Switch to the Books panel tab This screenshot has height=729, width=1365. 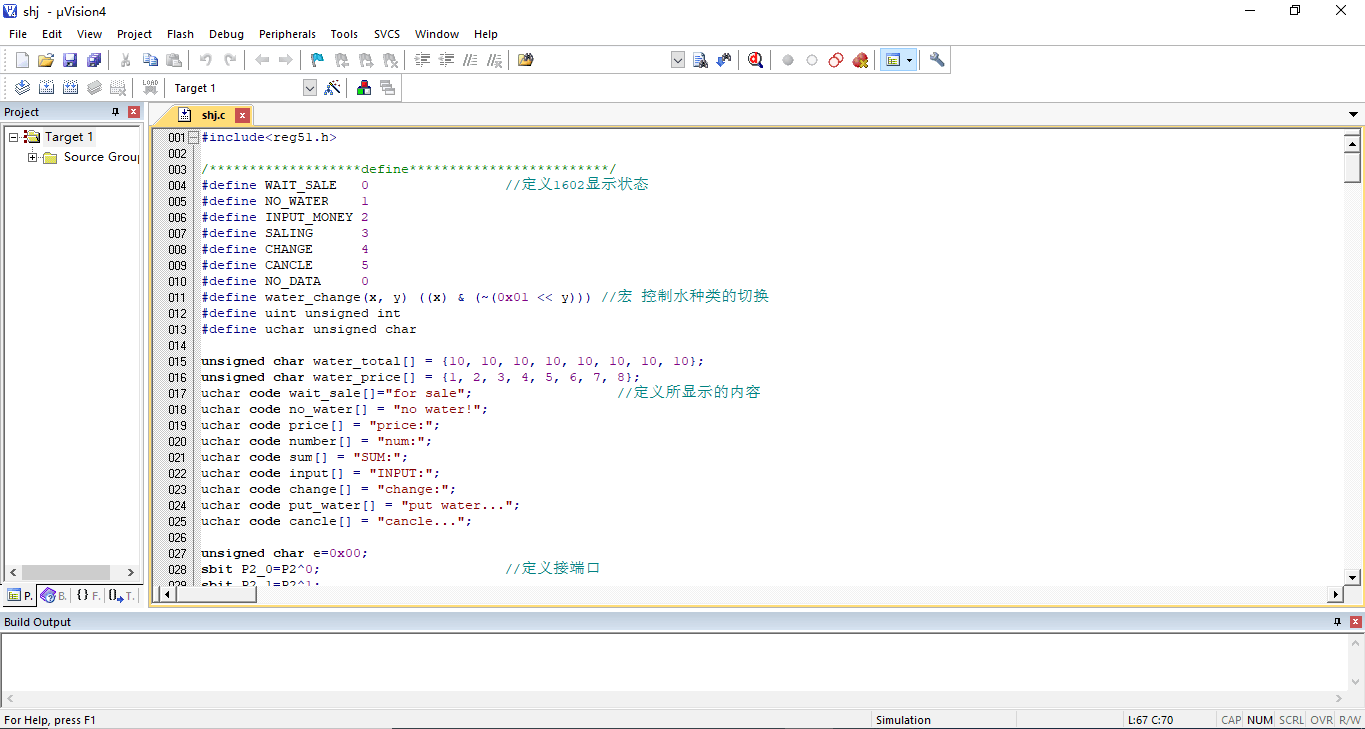click(52, 595)
